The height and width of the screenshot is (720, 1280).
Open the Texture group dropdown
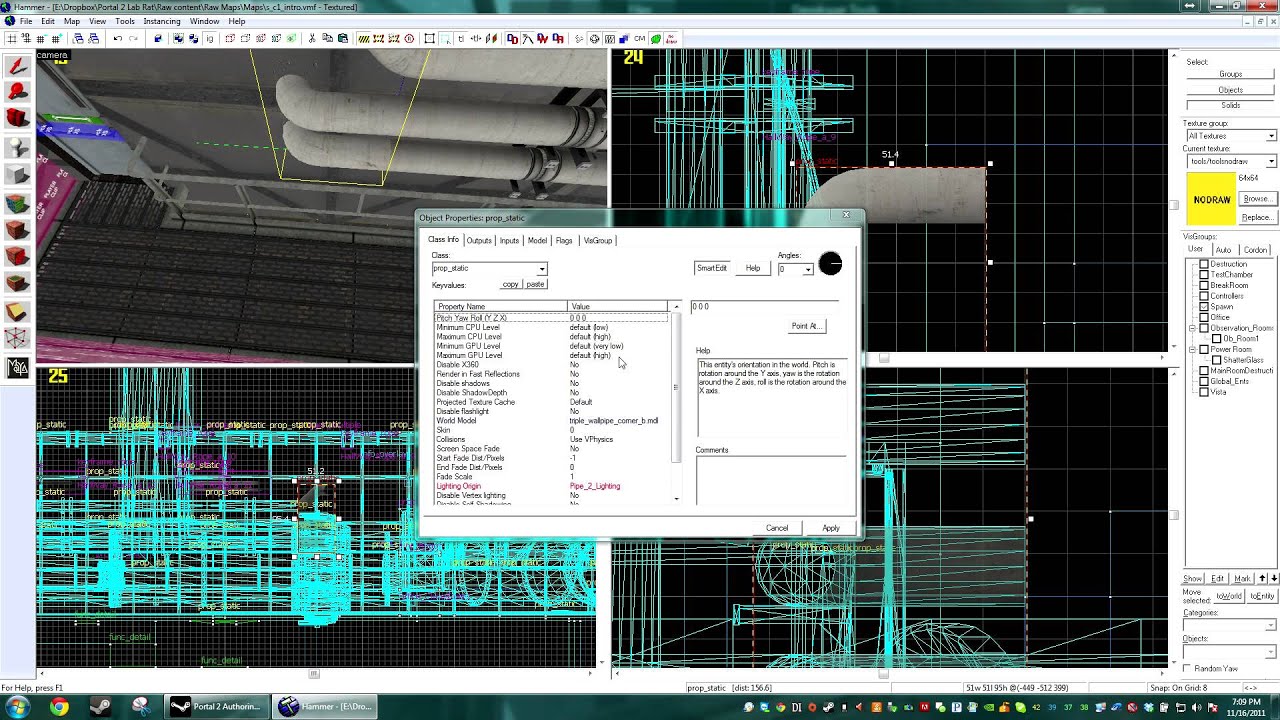[1271, 136]
